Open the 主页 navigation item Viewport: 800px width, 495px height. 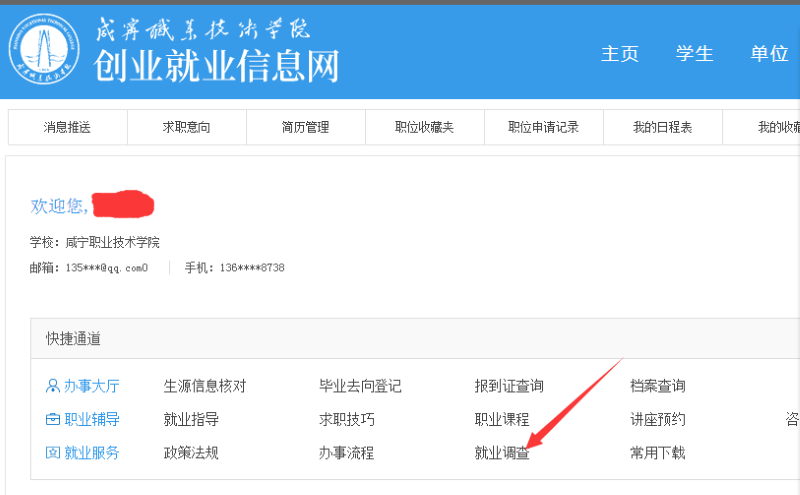pyautogui.click(x=619, y=54)
